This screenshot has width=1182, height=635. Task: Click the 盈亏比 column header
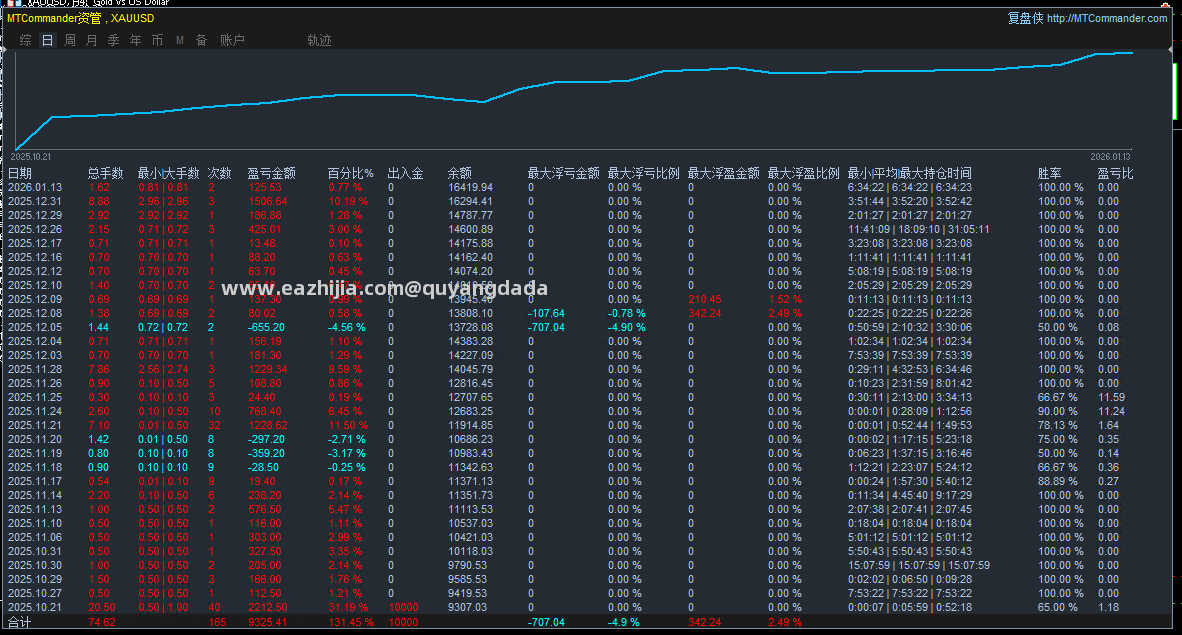(x=1116, y=173)
